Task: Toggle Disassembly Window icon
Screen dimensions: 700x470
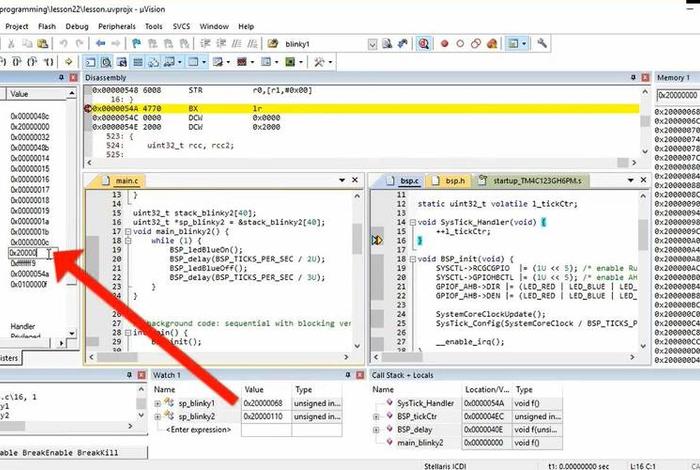Action: (x=106, y=62)
